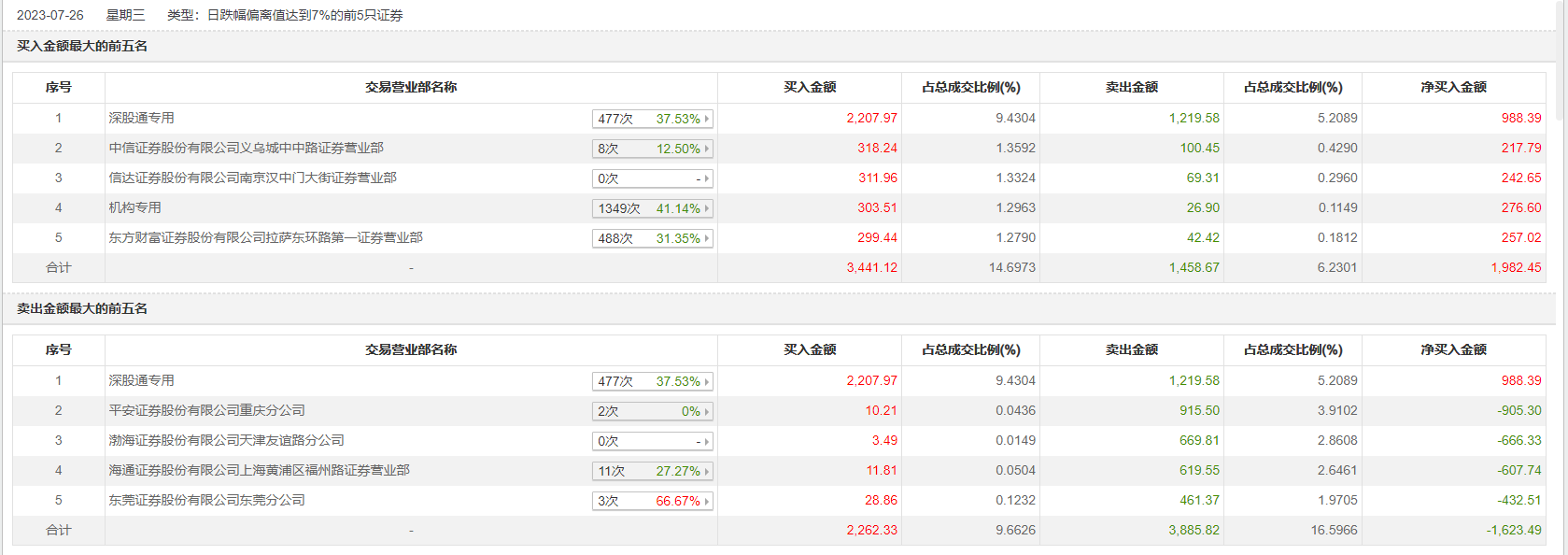This screenshot has height=555, width=1568.
Task: Expand the 0次 box in the 渤海证券 row
Action: pos(652,441)
